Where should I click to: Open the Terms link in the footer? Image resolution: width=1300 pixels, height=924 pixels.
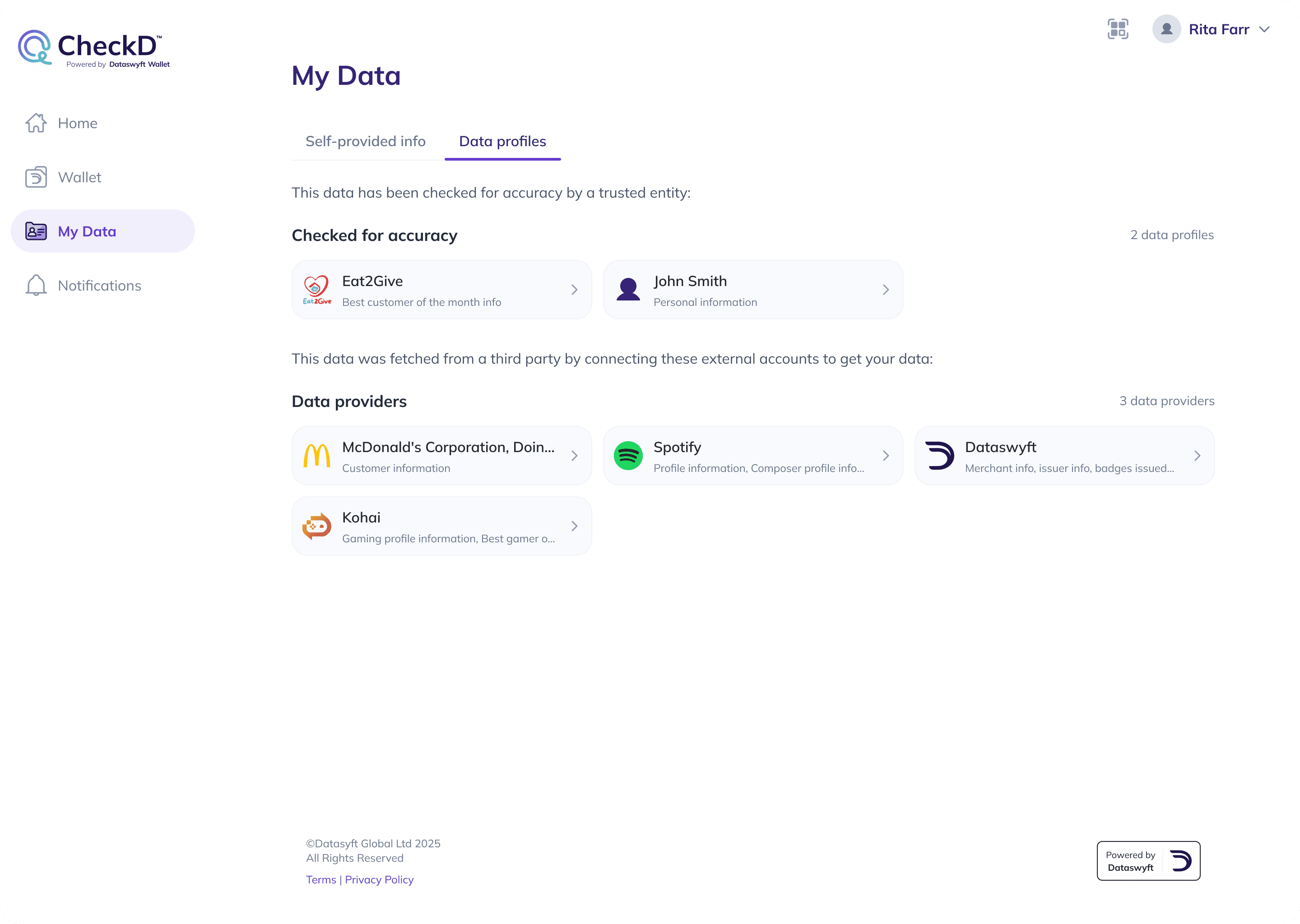tap(321, 880)
